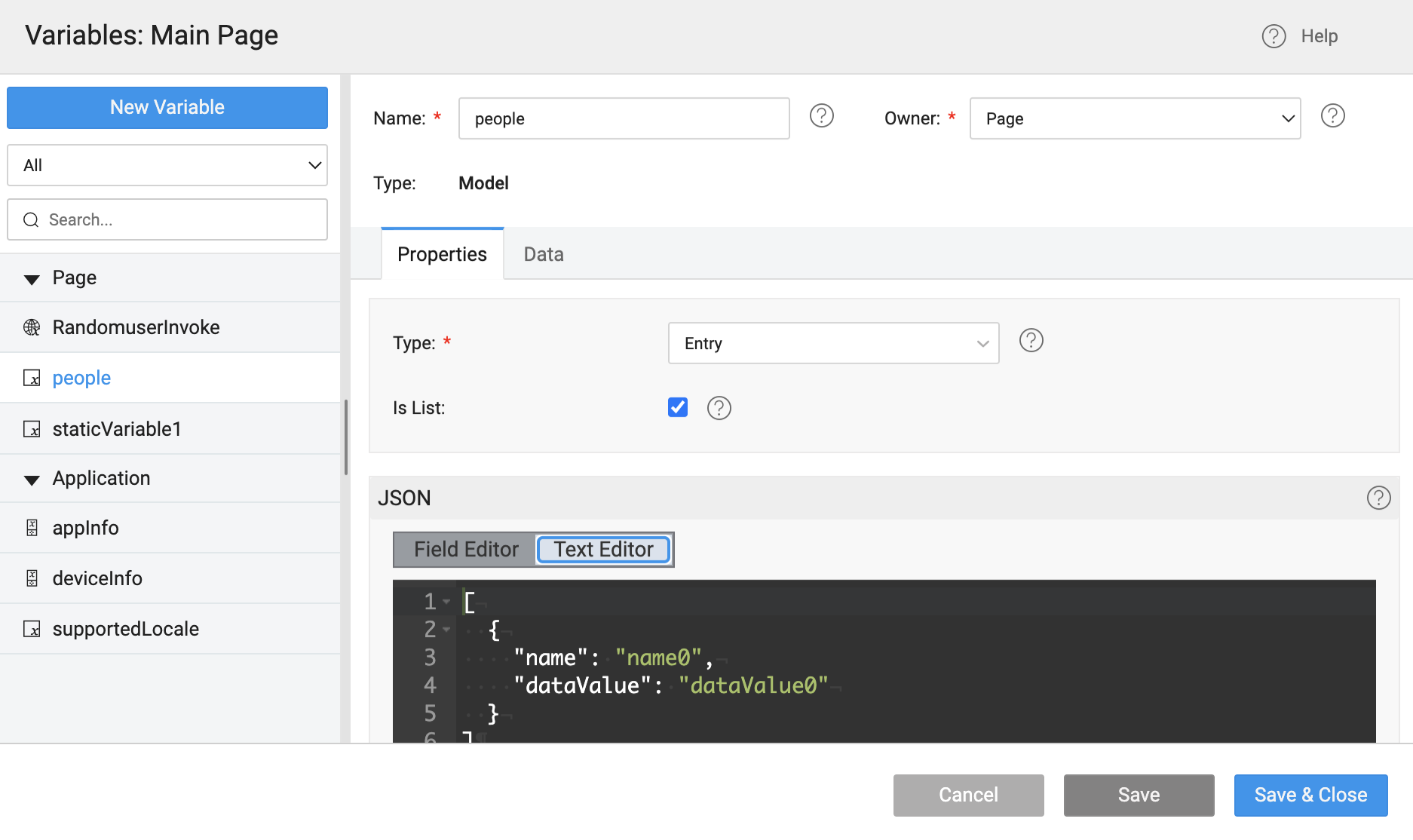
Task: Switch to the Data tab
Action: click(x=543, y=255)
